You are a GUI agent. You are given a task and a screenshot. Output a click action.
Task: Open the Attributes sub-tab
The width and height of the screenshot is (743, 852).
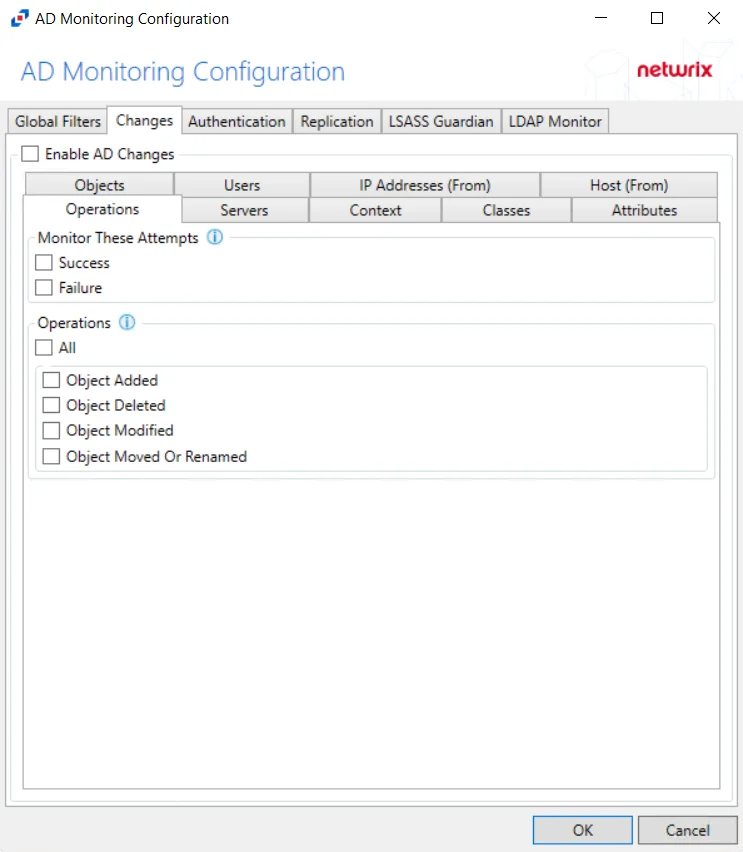click(644, 210)
